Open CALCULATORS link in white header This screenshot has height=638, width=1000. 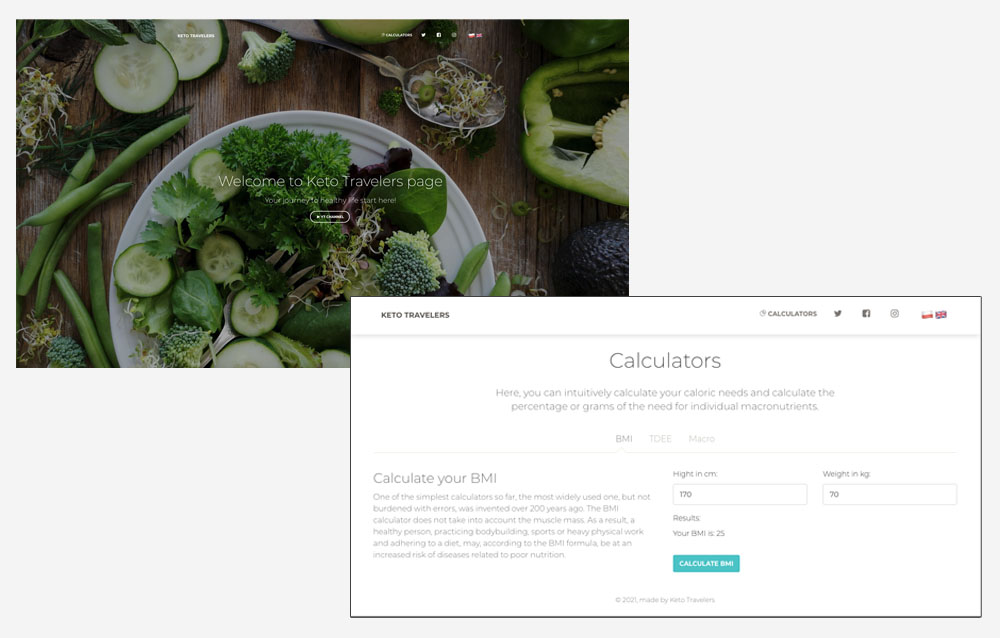(x=788, y=313)
